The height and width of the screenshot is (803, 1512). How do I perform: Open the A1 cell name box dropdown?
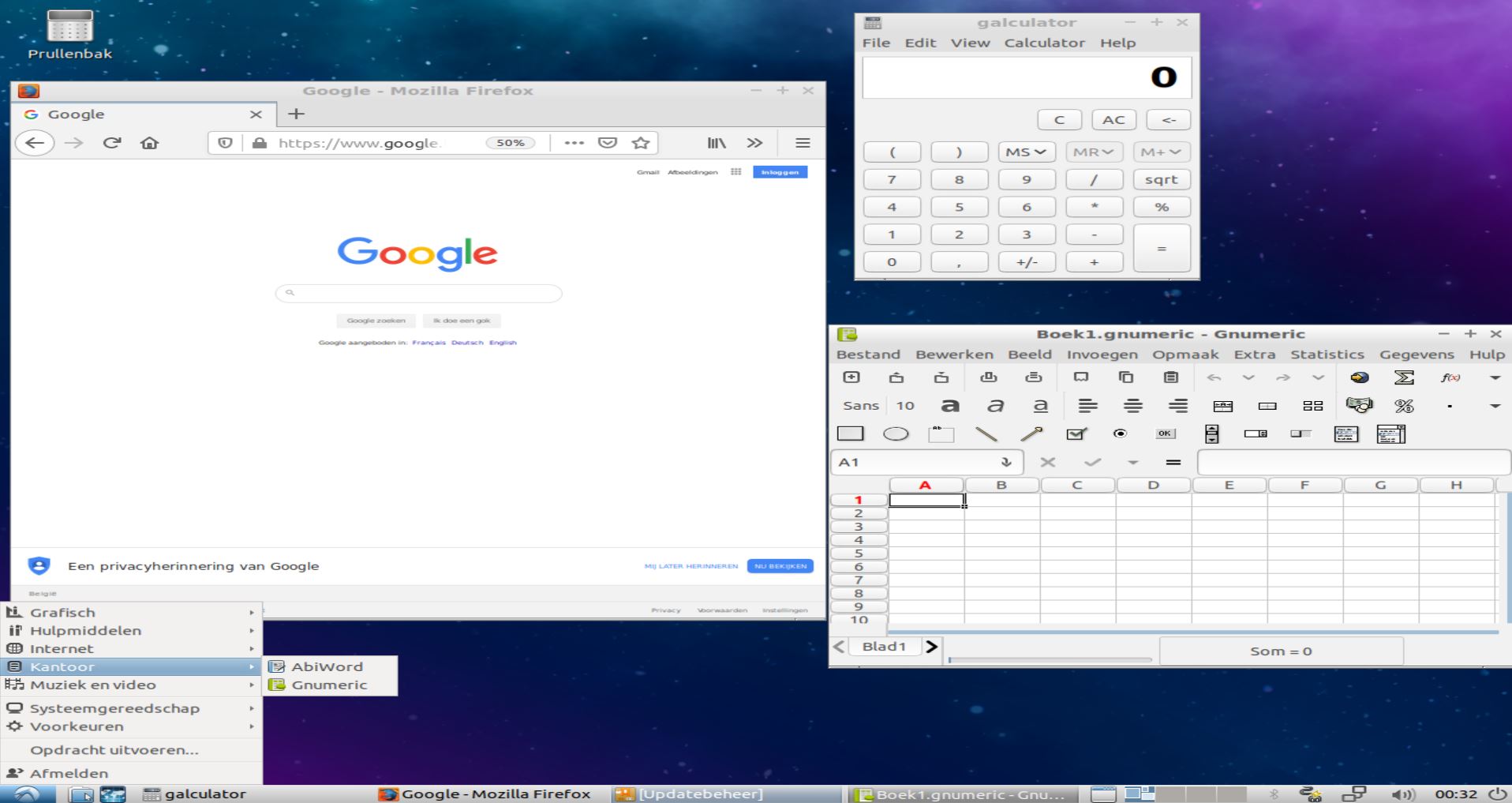1006,462
